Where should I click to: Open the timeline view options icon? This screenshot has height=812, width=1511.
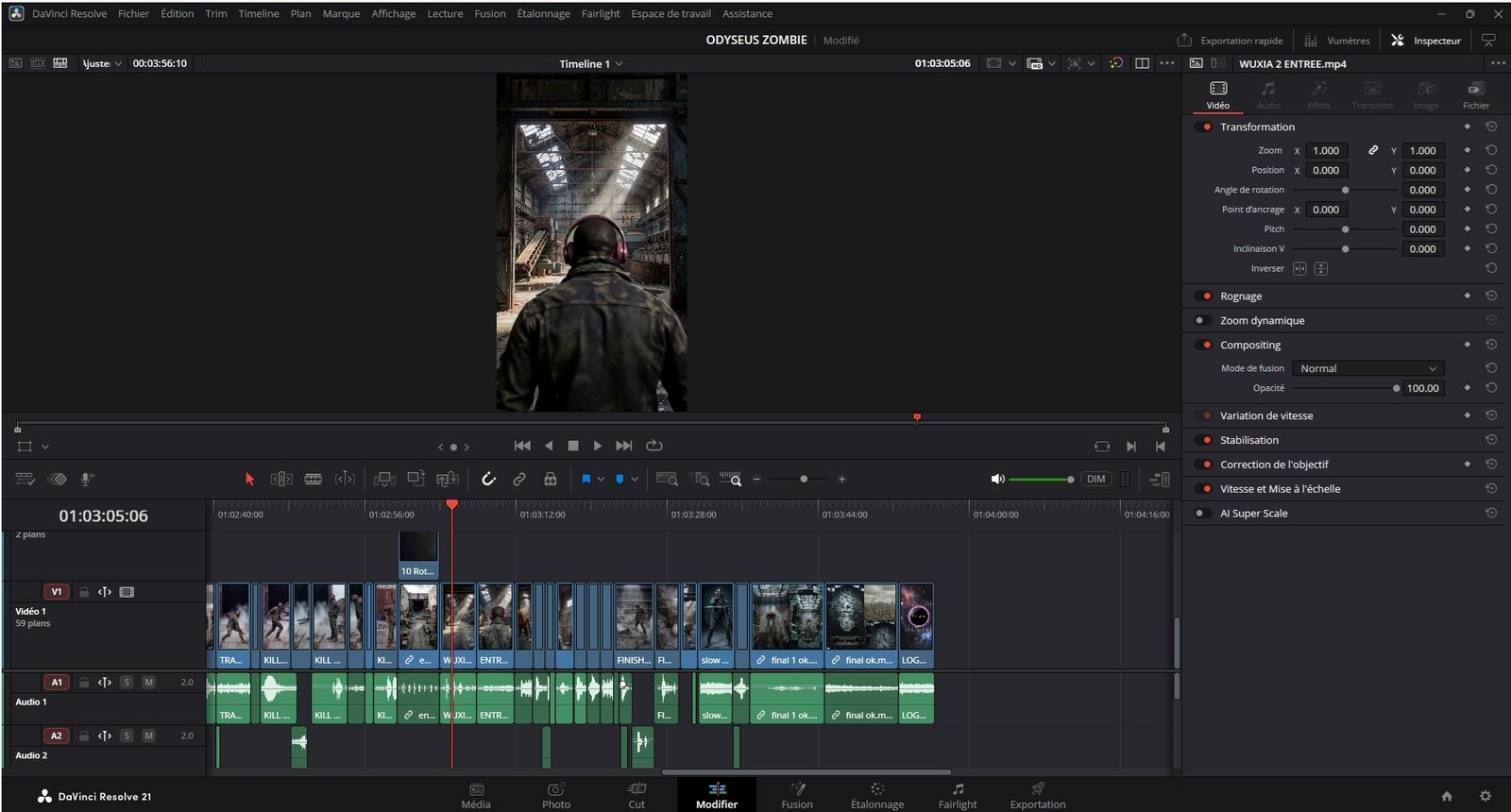coord(25,480)
